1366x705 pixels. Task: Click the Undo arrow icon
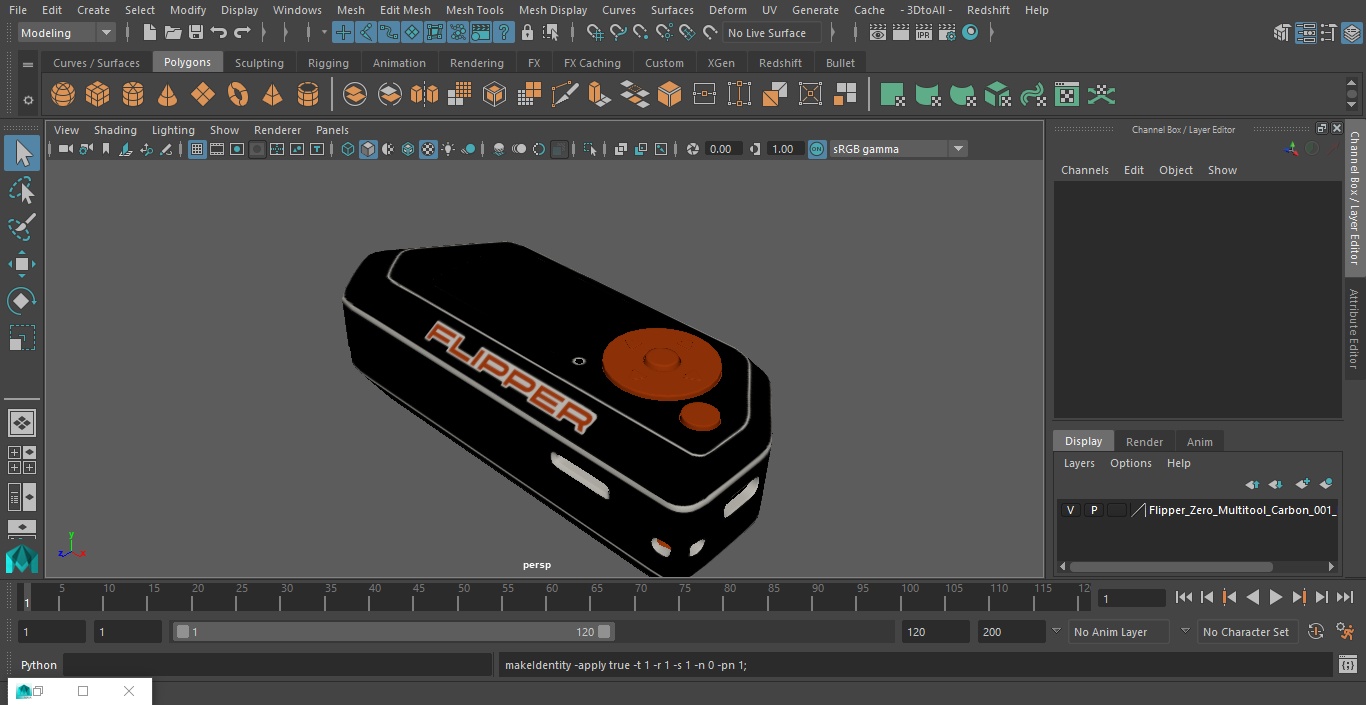[x=219, y=33]
